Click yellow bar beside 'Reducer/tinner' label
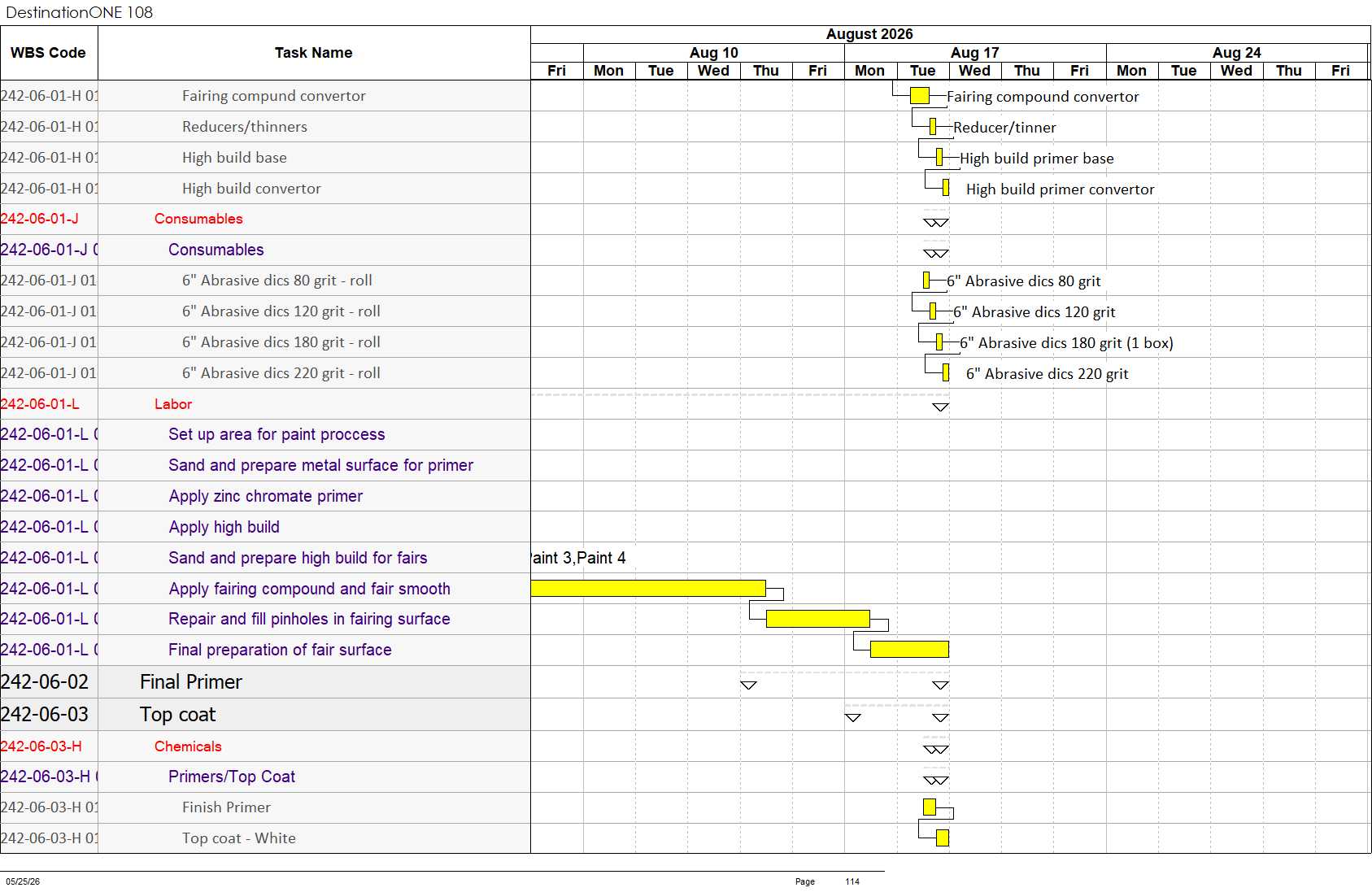Image resolution: width=1372 pixels, height=892 pixels. 933,127
